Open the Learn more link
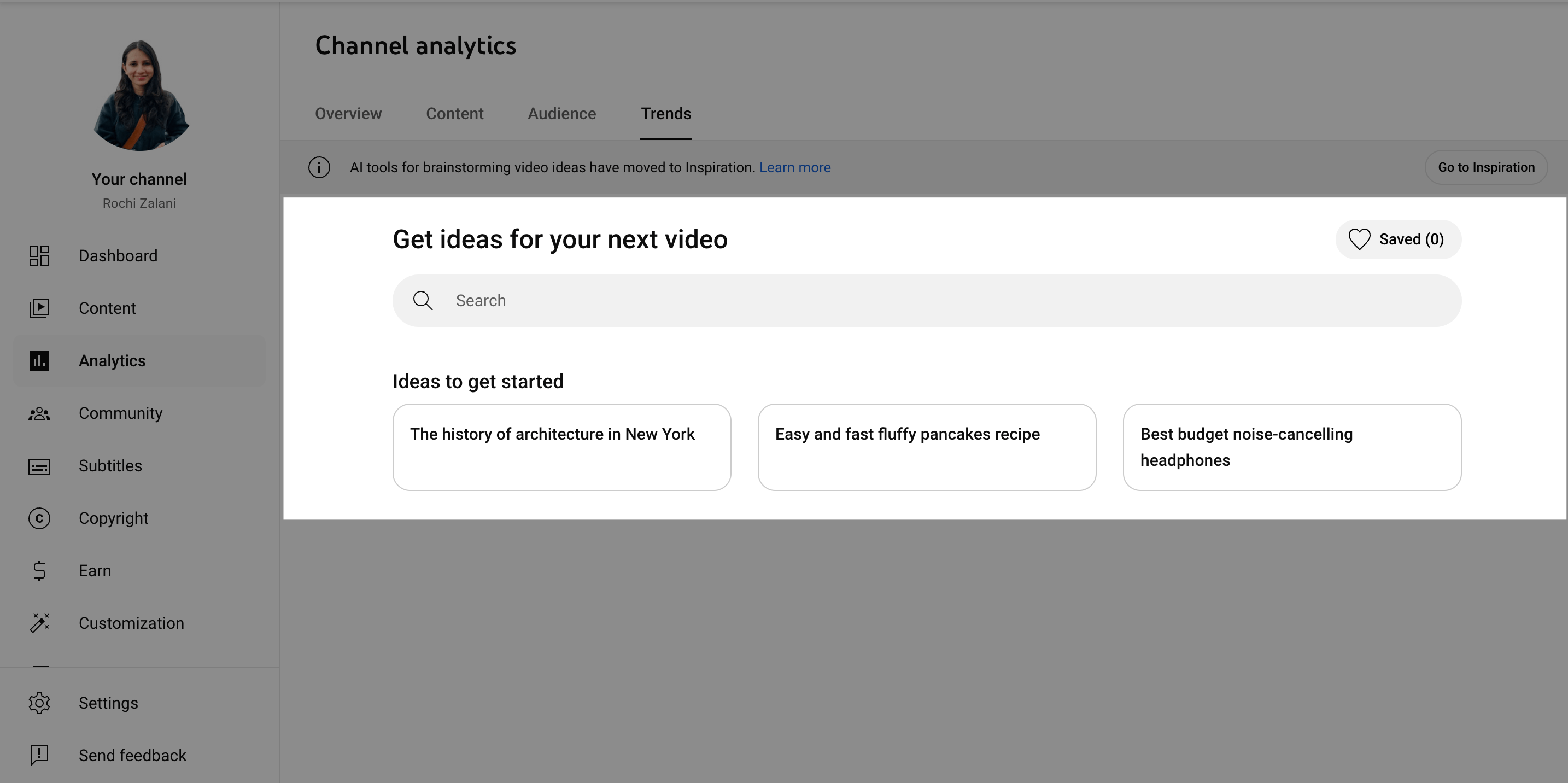Screen dimensions: 1568x783 point(795,167)
